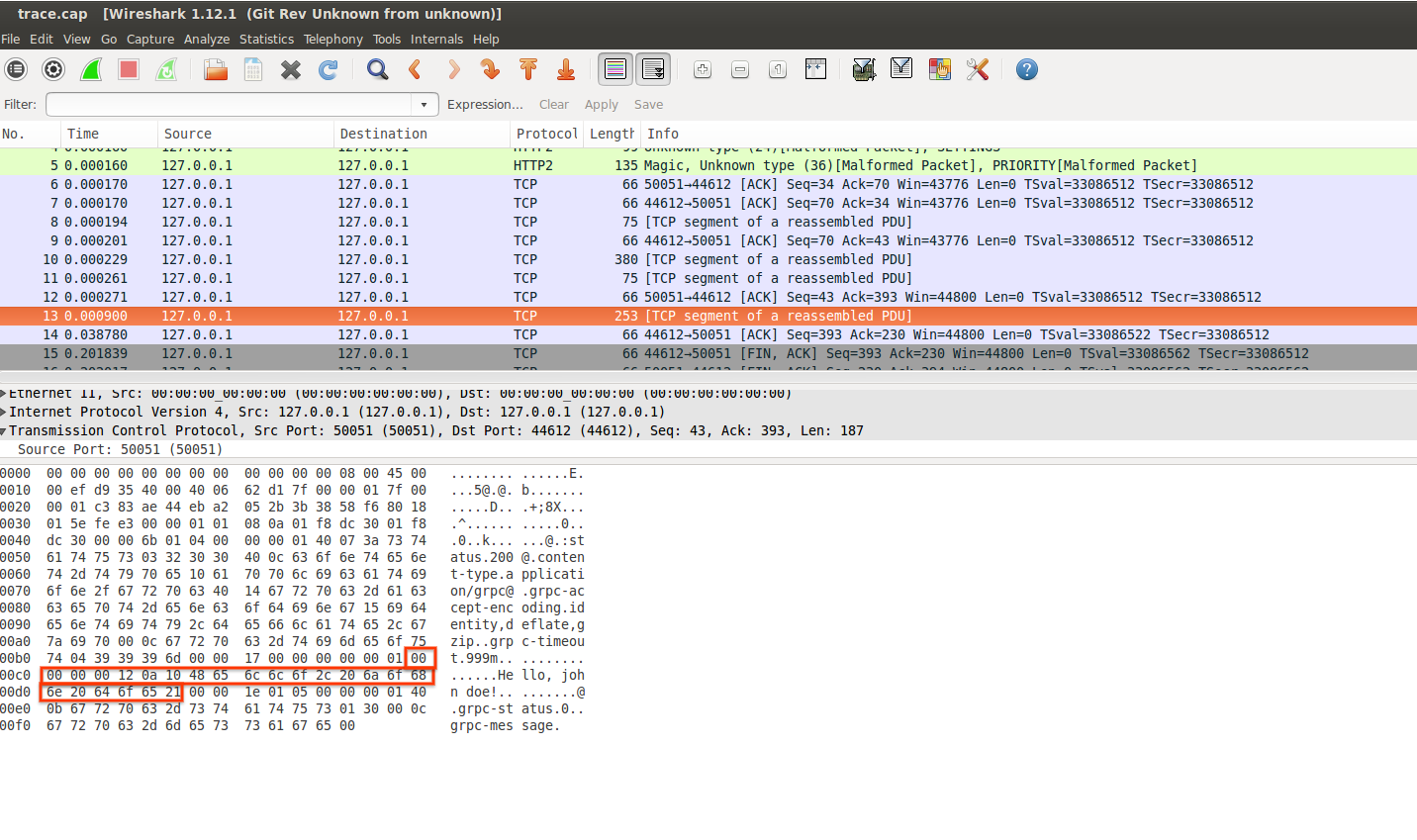
Task: Open the Capture menu
Action: coord(150,40)
